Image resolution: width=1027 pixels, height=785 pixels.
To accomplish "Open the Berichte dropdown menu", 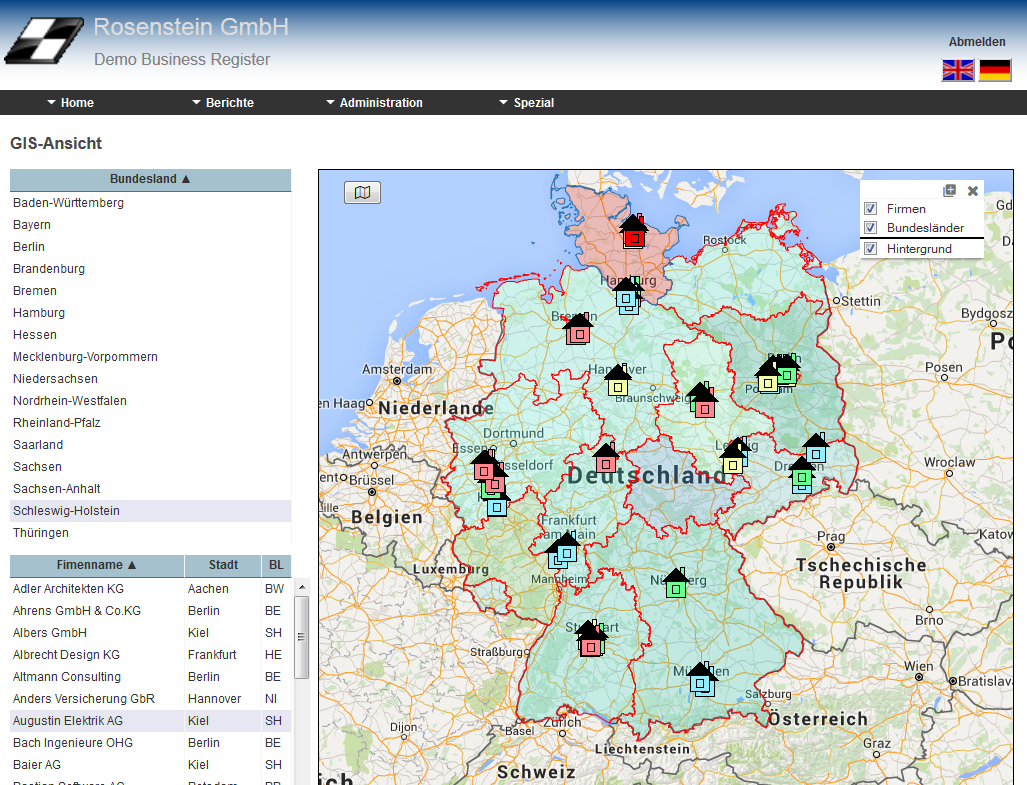I will click(x=229, y=103).
